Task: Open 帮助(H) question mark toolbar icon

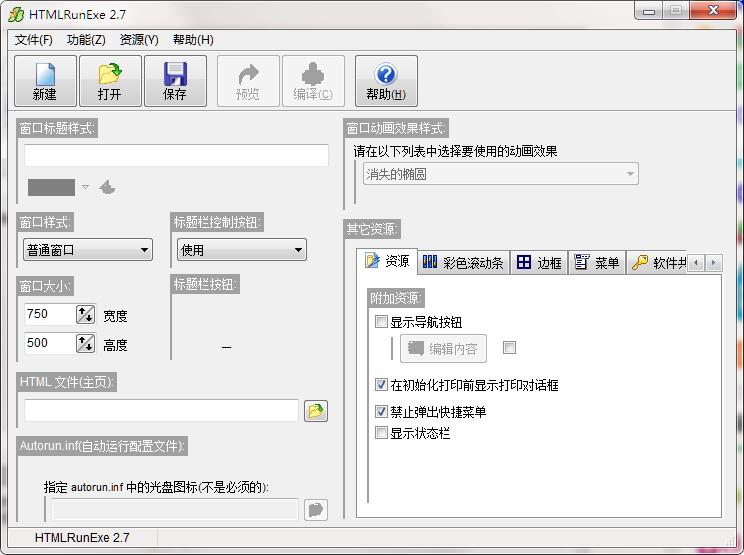Action: click(385, 80)
